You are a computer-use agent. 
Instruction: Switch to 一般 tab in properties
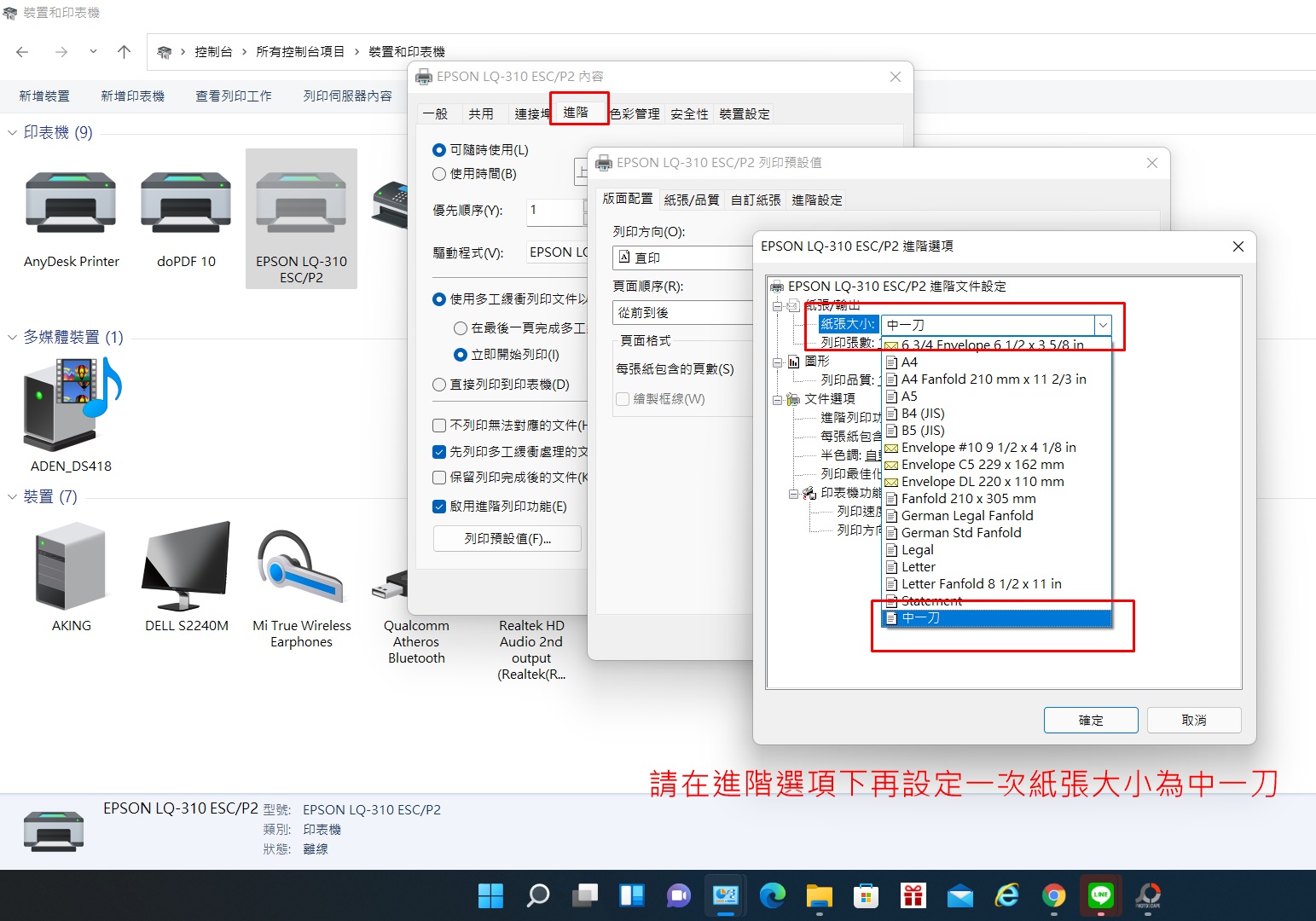point(435,113)
